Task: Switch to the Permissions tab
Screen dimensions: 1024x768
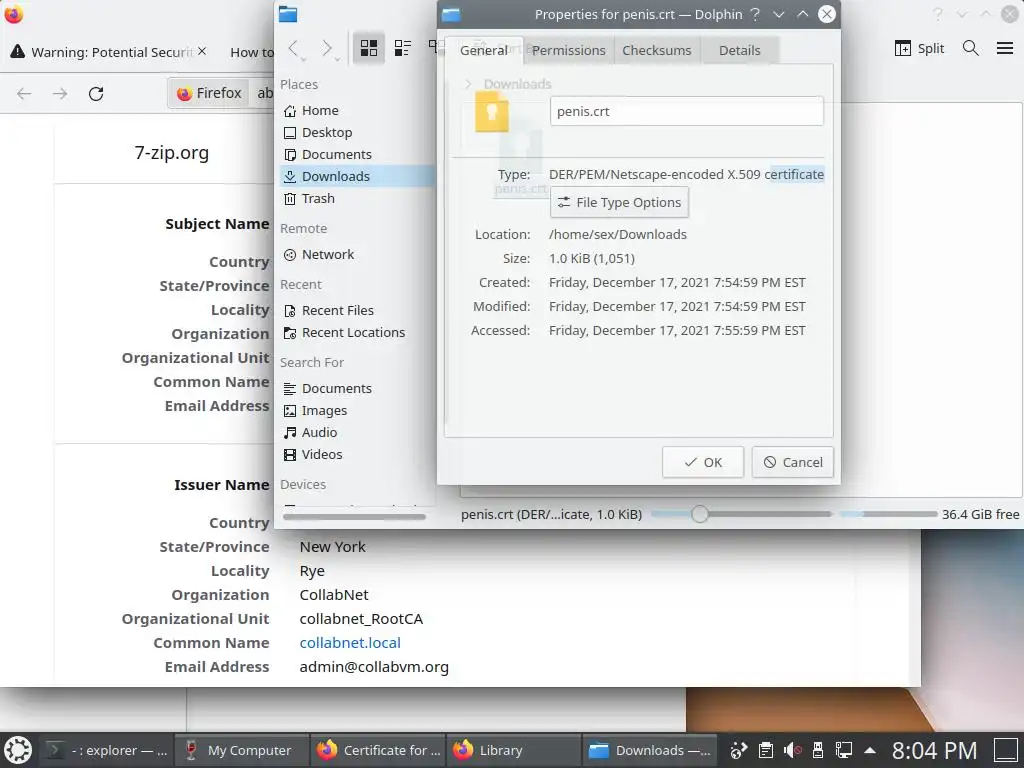Action: (568, 50)
